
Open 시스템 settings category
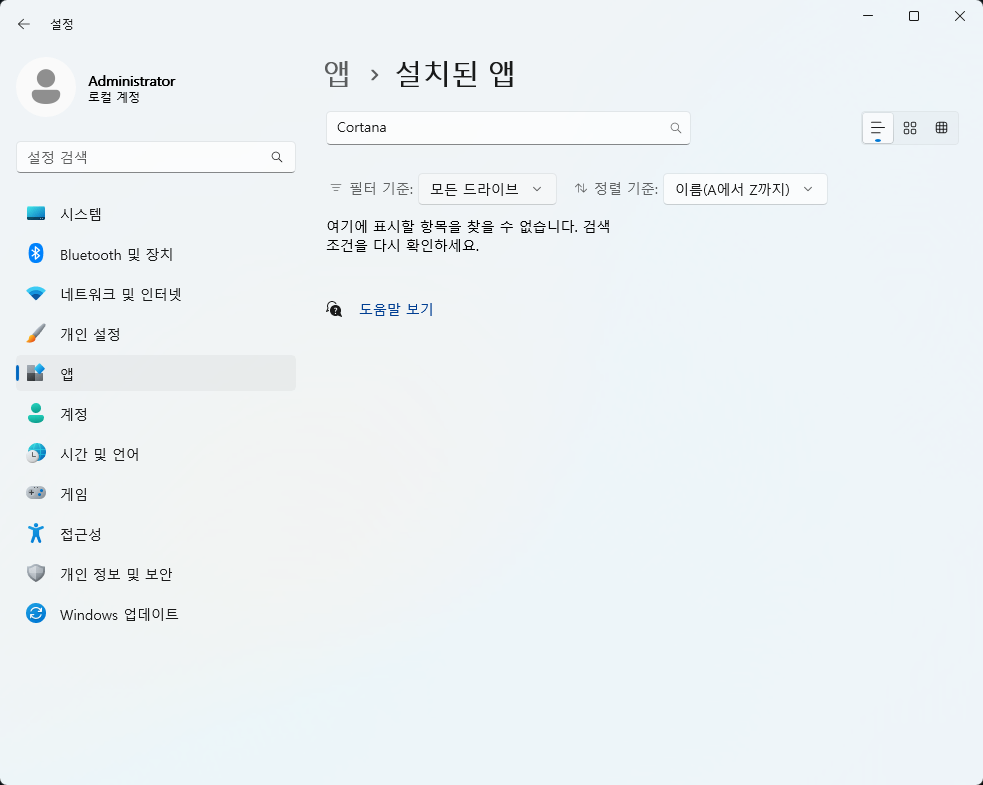(x=155, y=214)
